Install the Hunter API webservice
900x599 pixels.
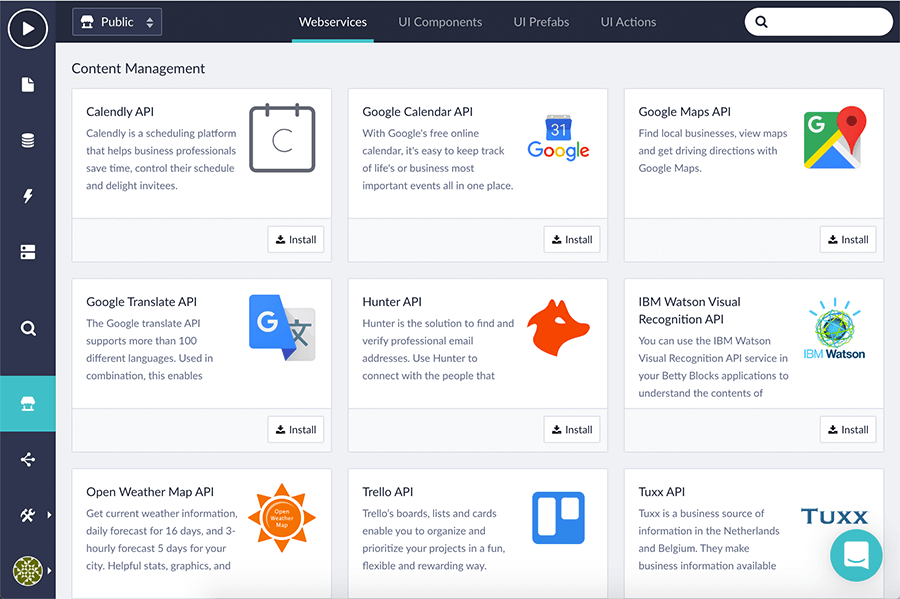571,430
